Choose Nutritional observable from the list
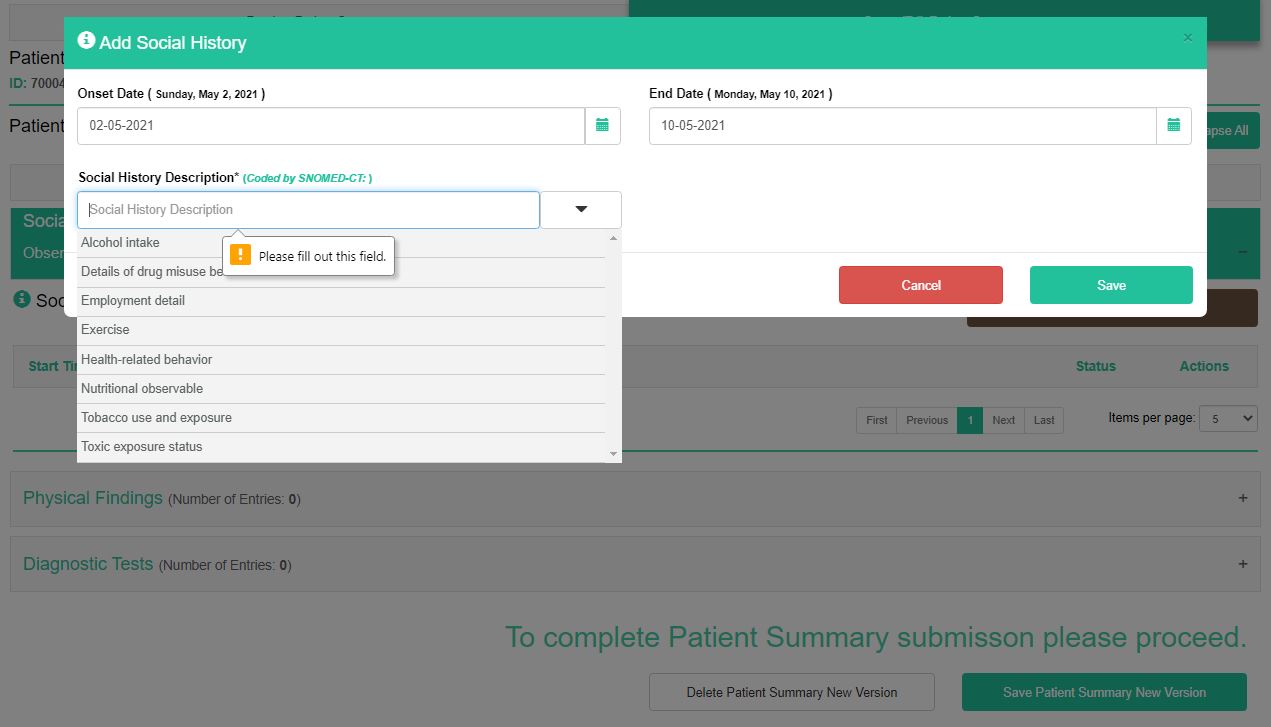 point(142,389)
